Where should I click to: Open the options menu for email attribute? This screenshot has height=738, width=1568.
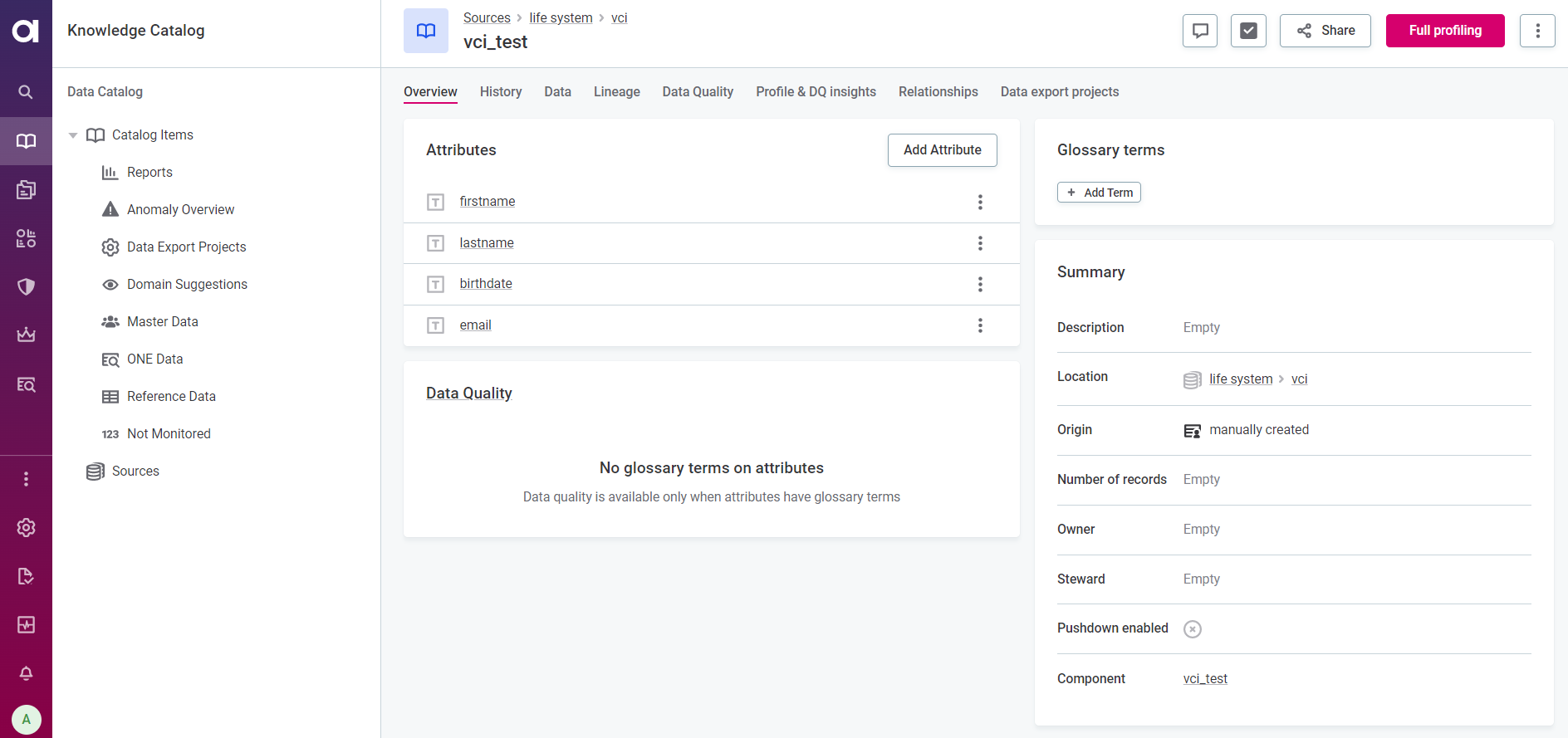click(x=980, y=325)
